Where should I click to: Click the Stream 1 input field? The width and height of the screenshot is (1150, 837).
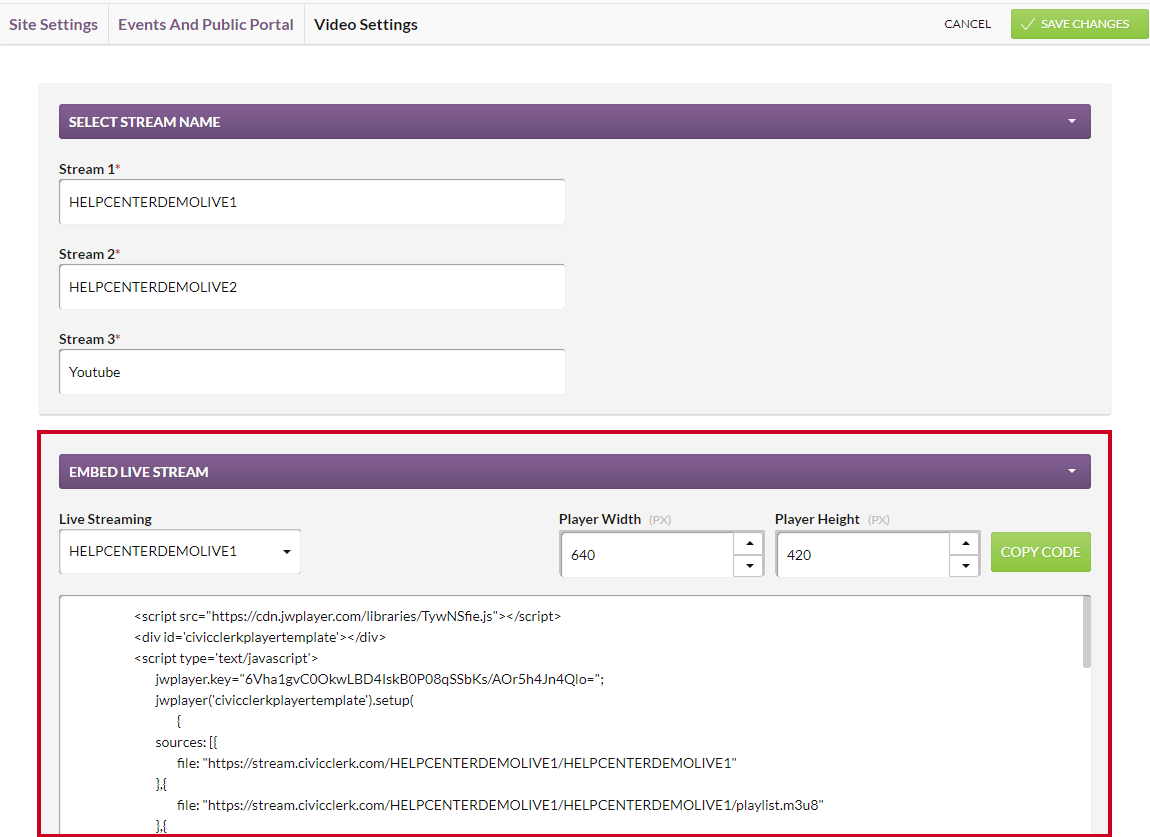click(312, 202)
